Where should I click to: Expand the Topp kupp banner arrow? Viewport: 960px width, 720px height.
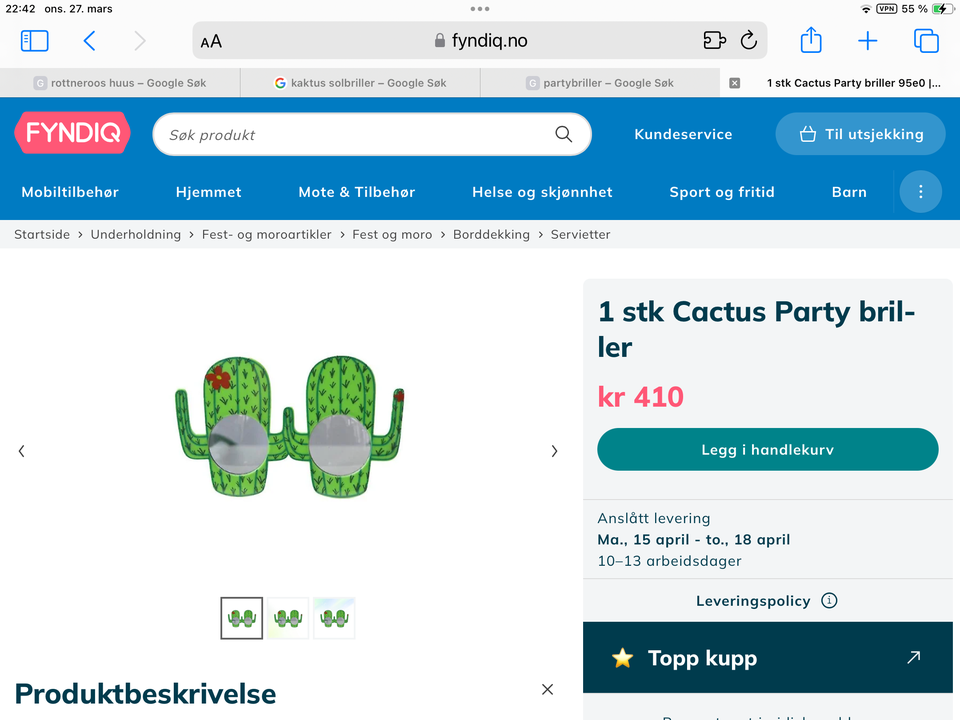pos(913,658)
